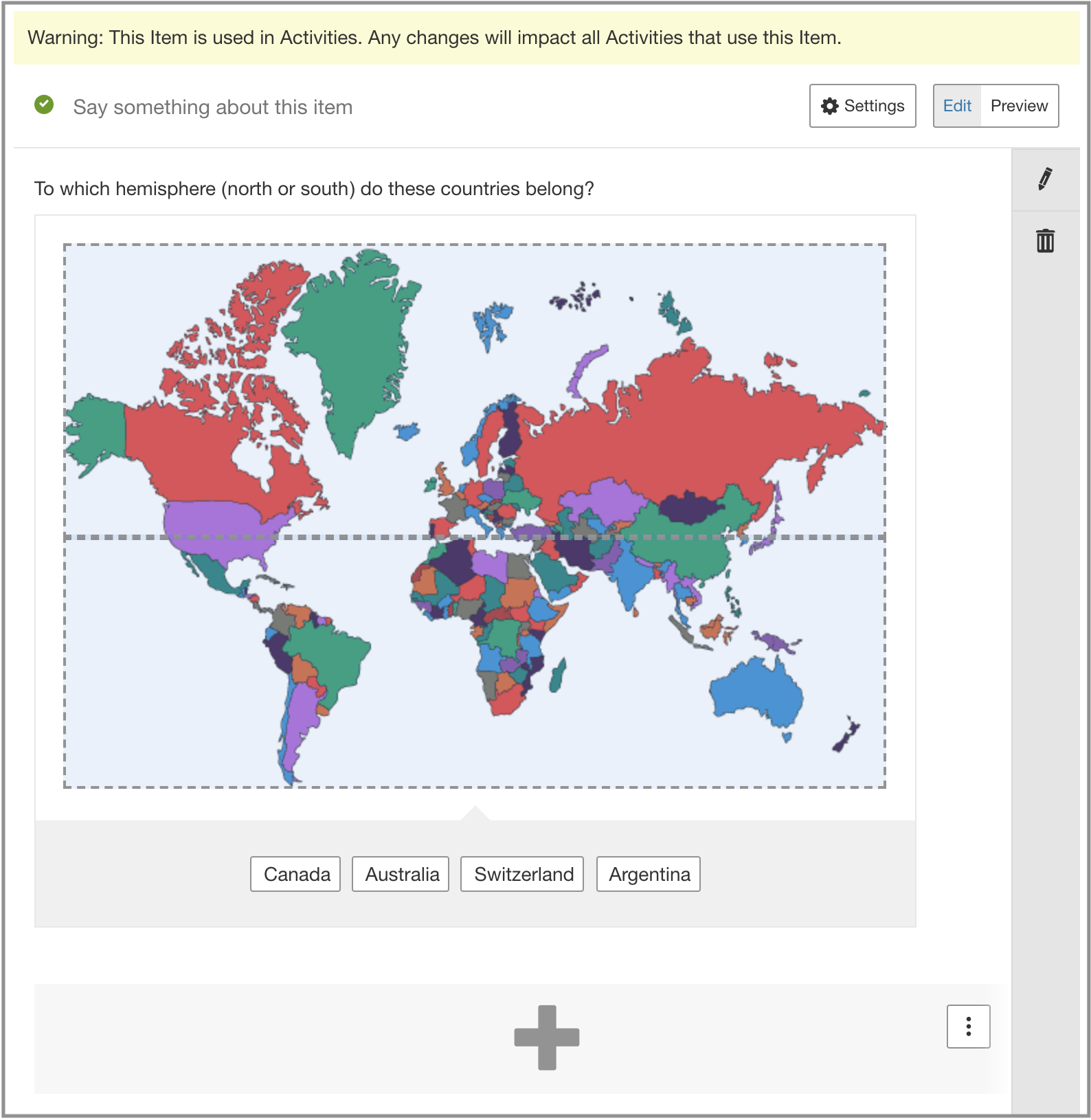Click the question text about hemispheres

[314, 189]
